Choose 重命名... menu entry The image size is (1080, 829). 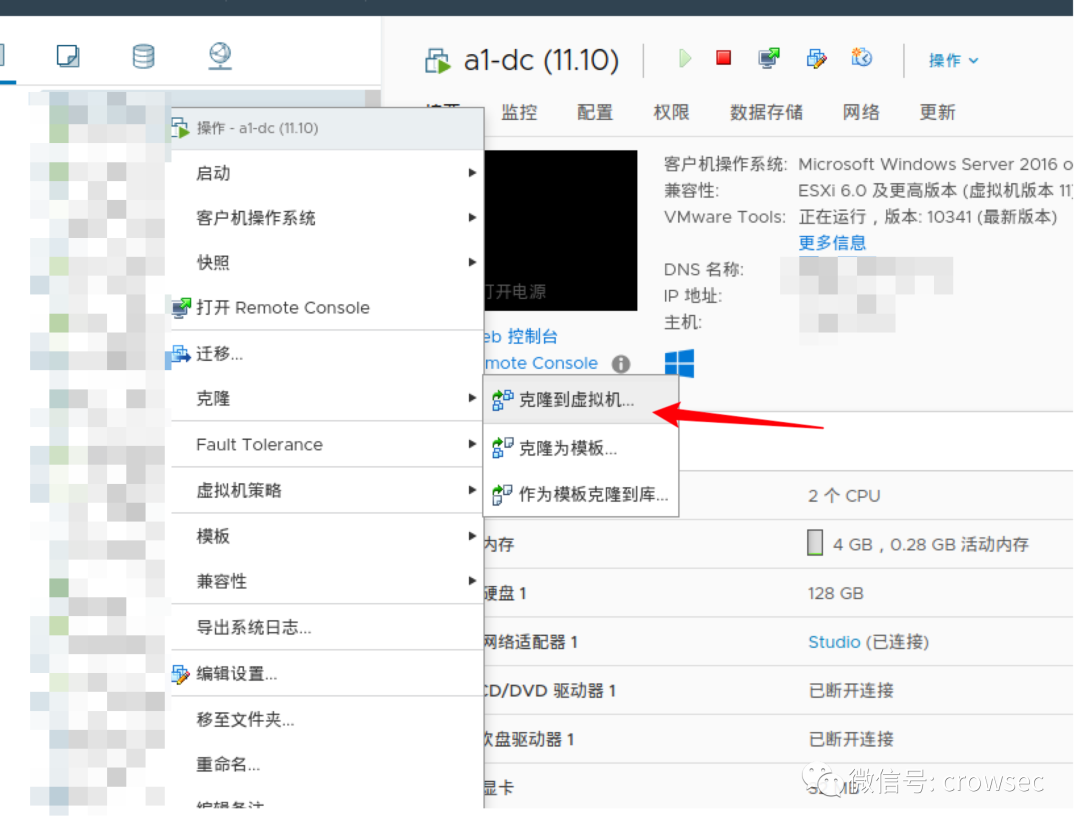327,764
